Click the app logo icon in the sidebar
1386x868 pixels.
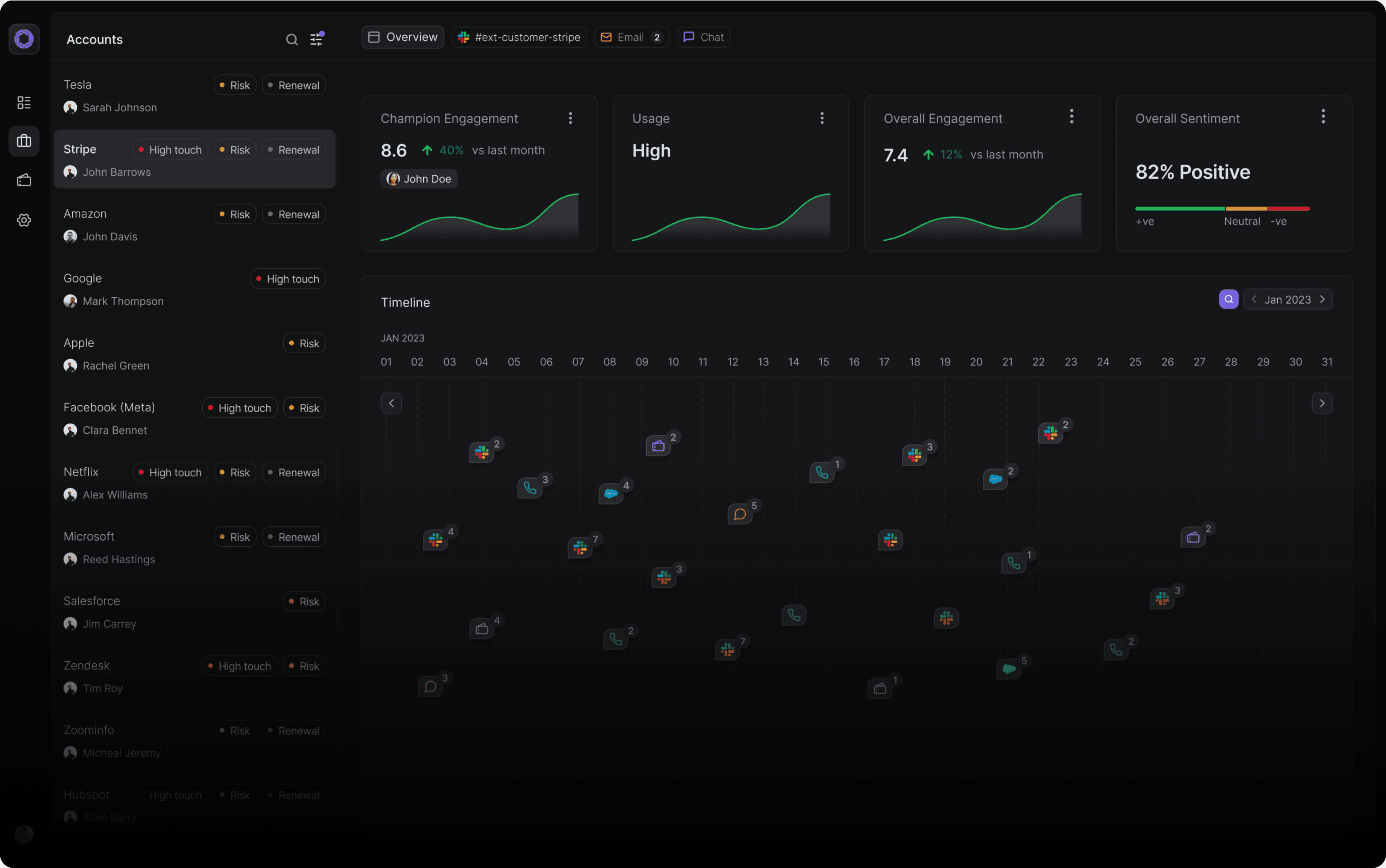coord(24,39)
